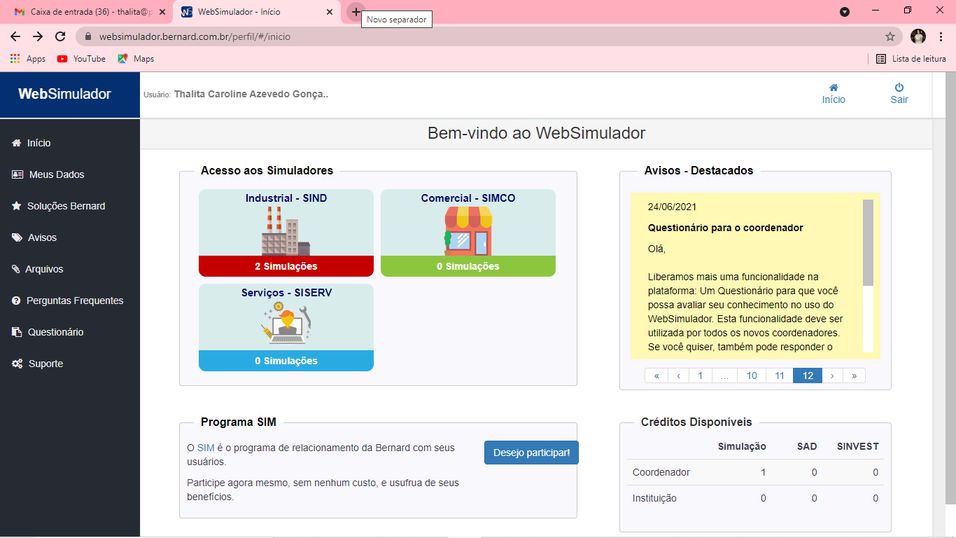This screenshot has height=538, width=956.
Task: Follow the SIM link in Programa SIM
Action: (205, 448)
